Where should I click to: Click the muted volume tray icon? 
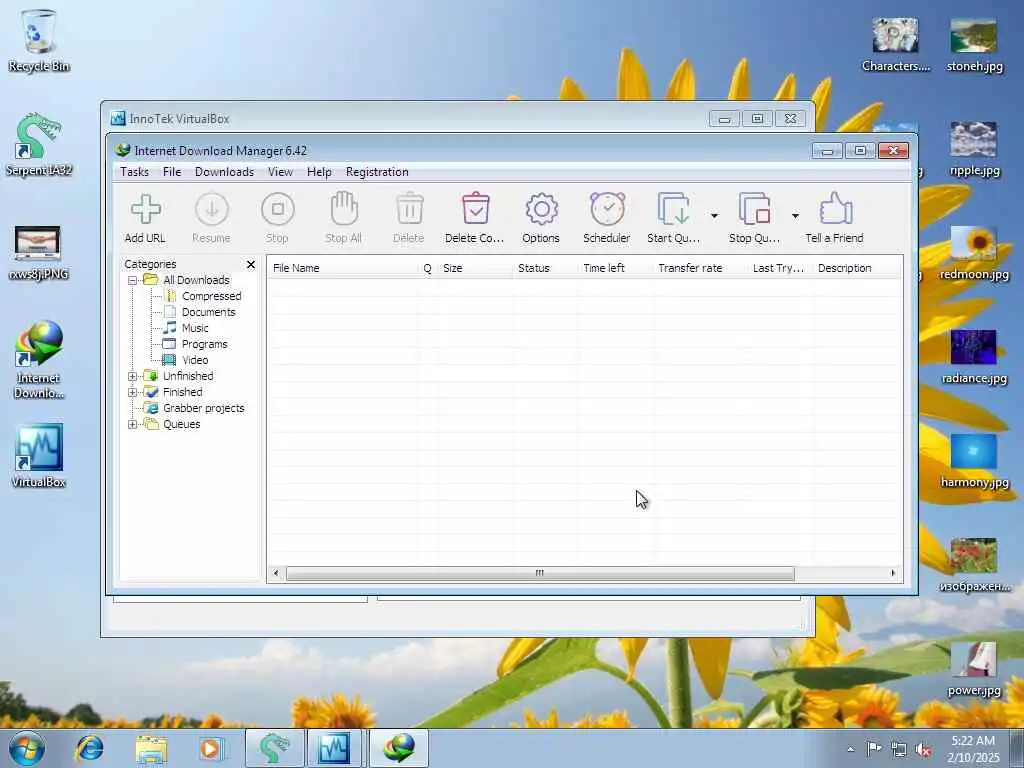pos(923,750)
